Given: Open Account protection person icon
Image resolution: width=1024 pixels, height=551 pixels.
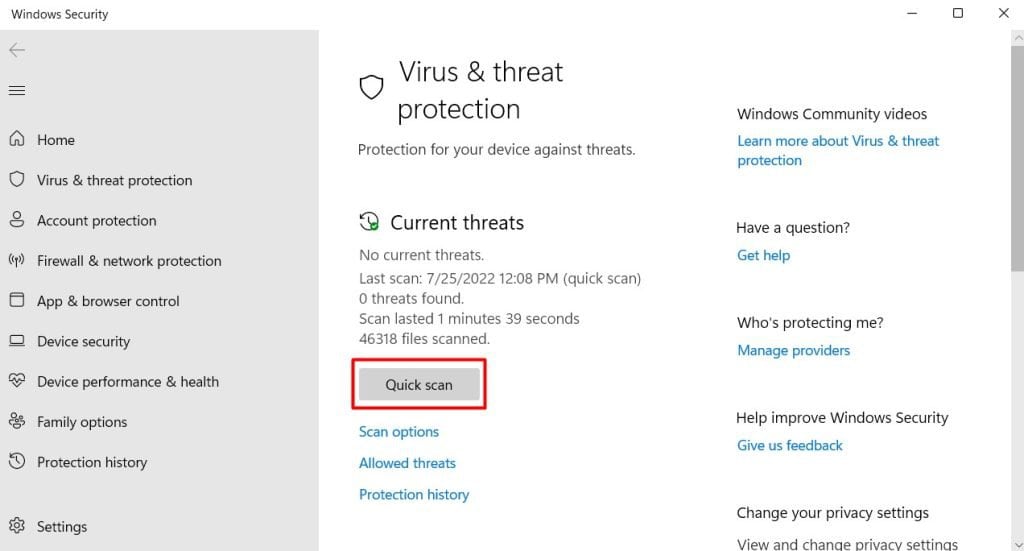Looking at the screenshot, I should click(17, 219).
